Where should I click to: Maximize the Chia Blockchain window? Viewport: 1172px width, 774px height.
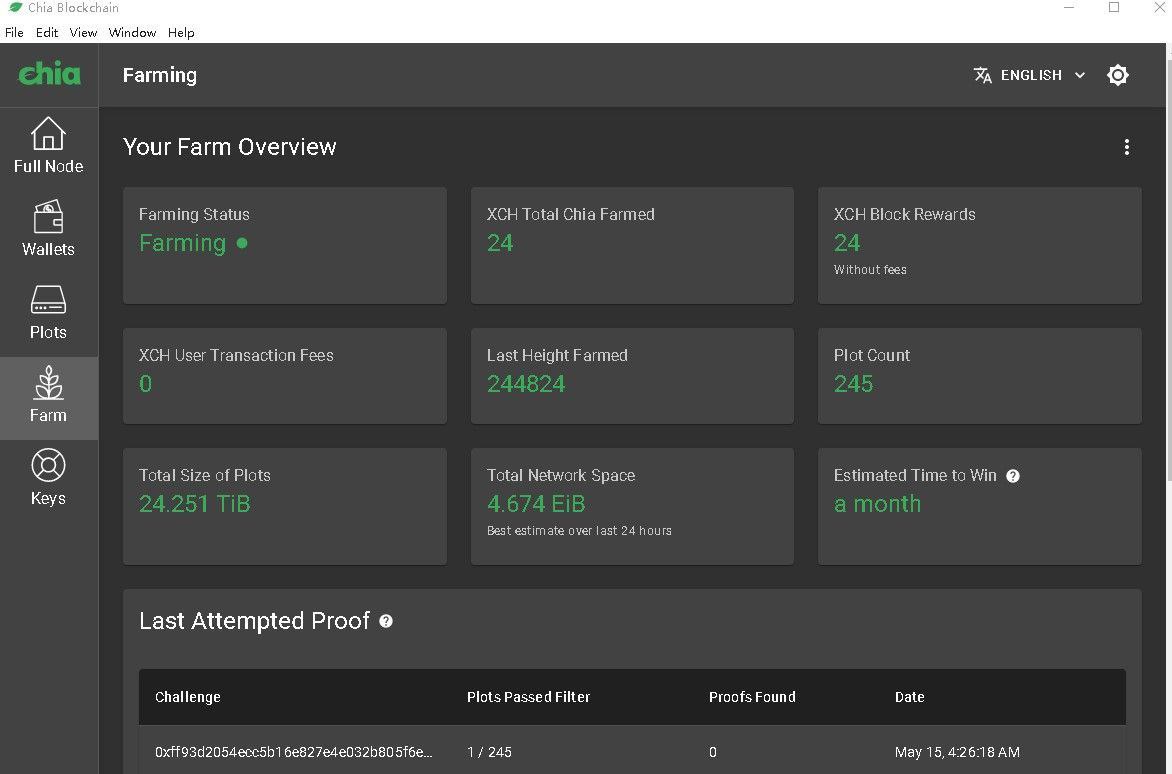[x=1114, y=7]
